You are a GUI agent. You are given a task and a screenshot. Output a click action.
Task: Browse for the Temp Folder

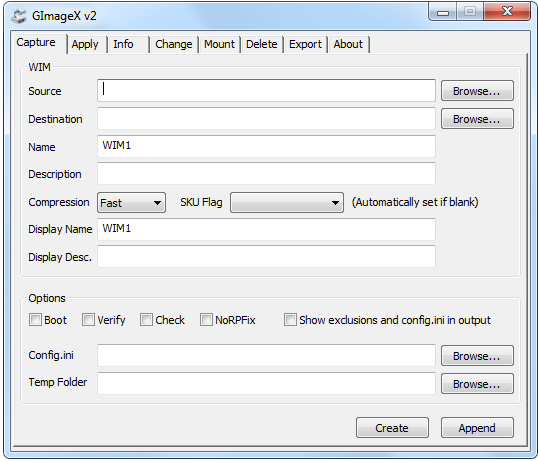[x=477, y=384]
